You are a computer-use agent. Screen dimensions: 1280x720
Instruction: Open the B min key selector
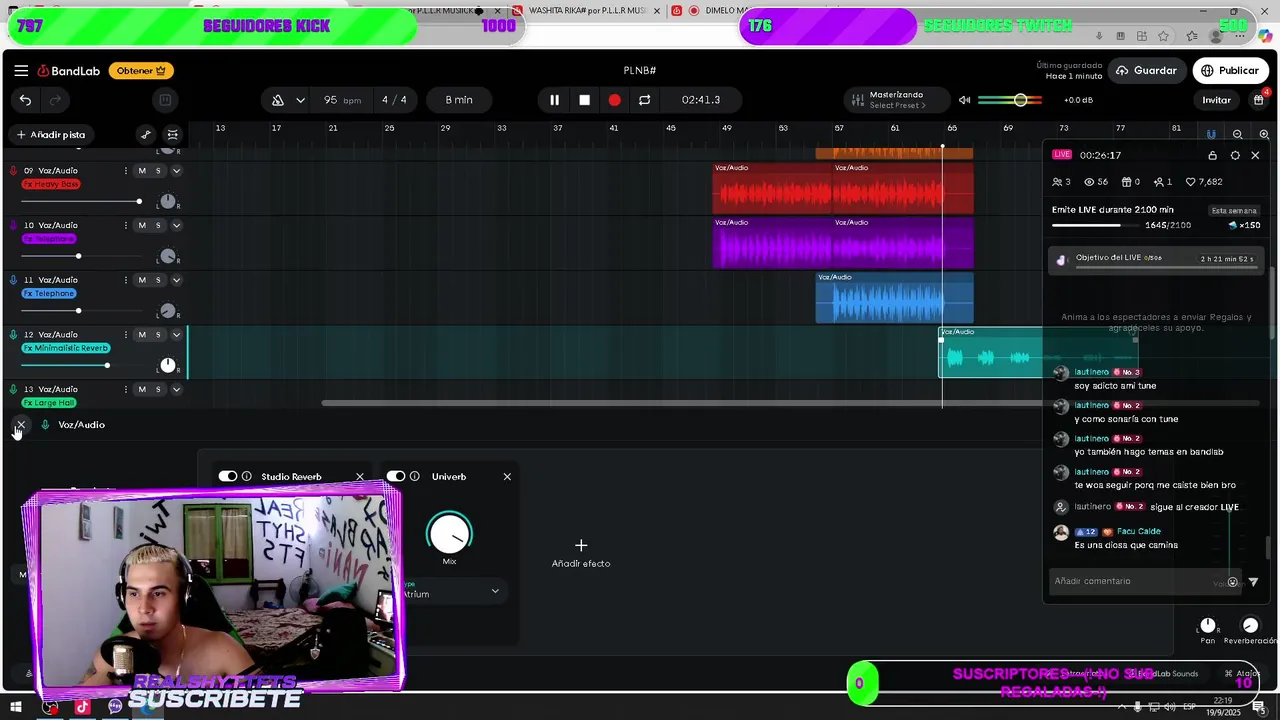point(459,100)
